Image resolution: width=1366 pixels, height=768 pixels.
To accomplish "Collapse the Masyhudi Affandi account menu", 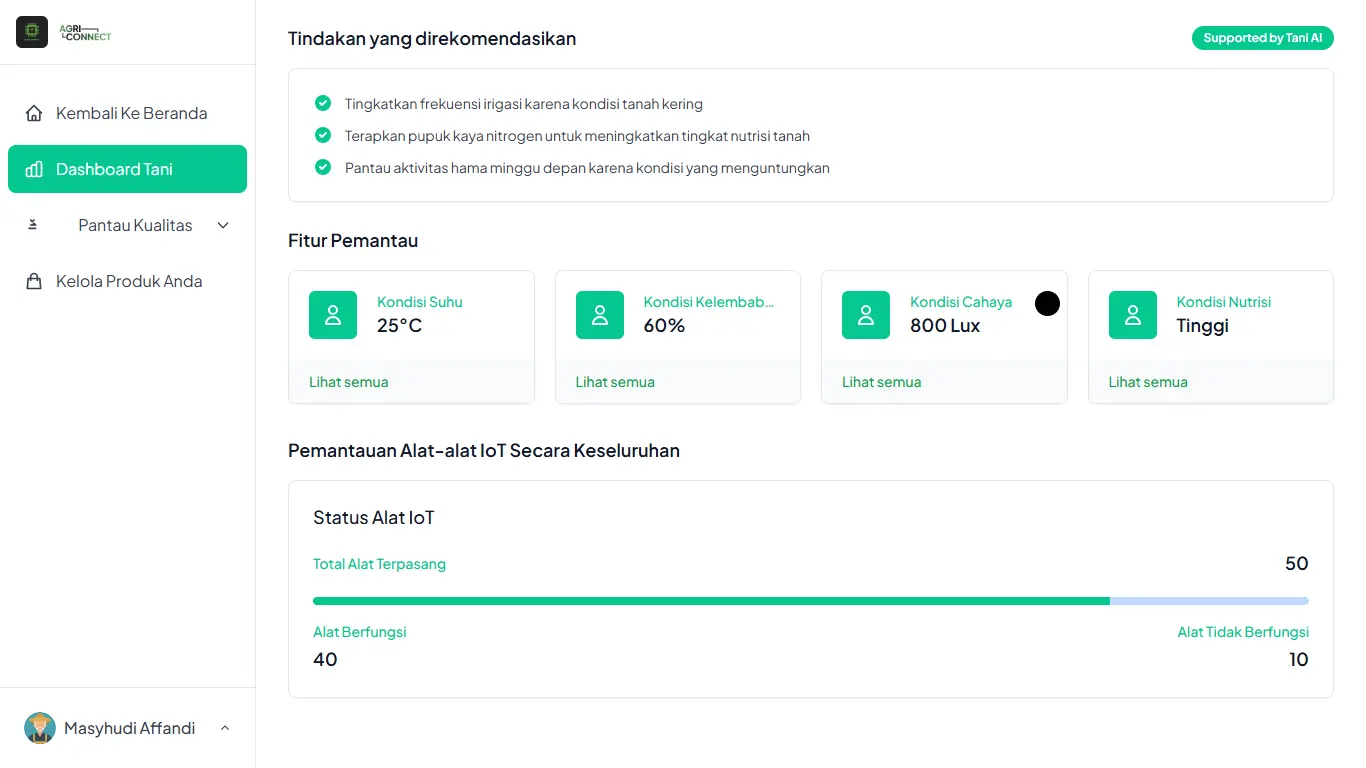I will pos(224,727).
